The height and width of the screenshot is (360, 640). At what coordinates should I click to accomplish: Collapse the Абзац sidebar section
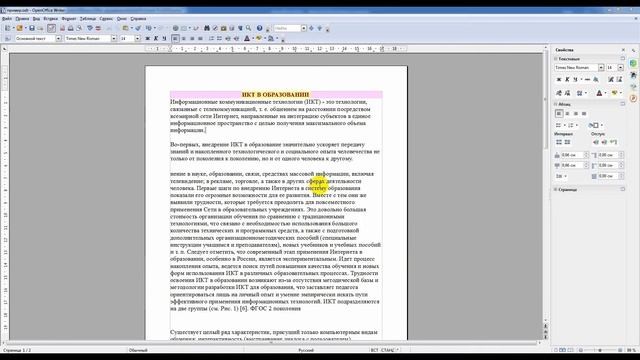tap(555, 104)
